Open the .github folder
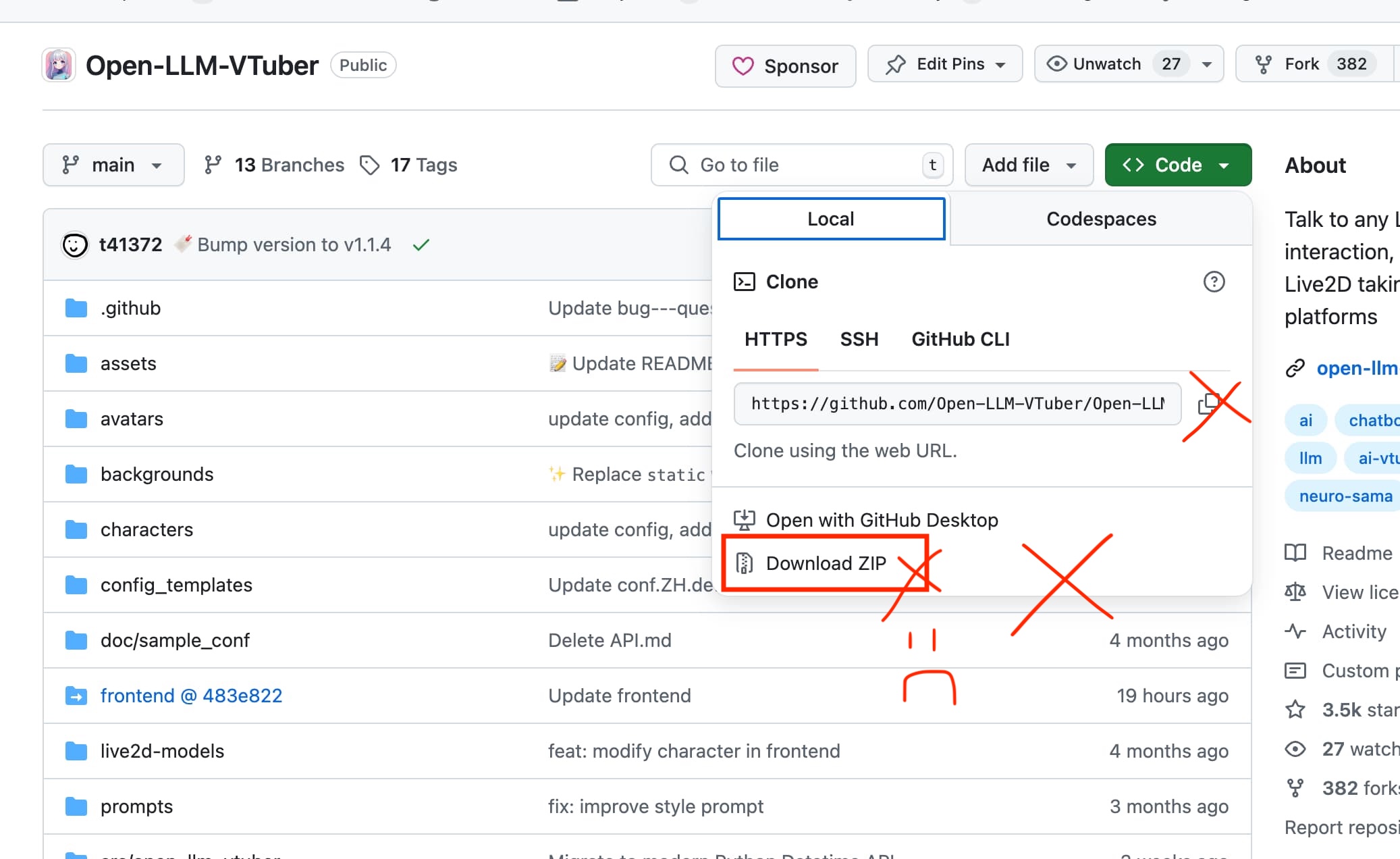The image size is (1400, 859). (x=130, y=308)
